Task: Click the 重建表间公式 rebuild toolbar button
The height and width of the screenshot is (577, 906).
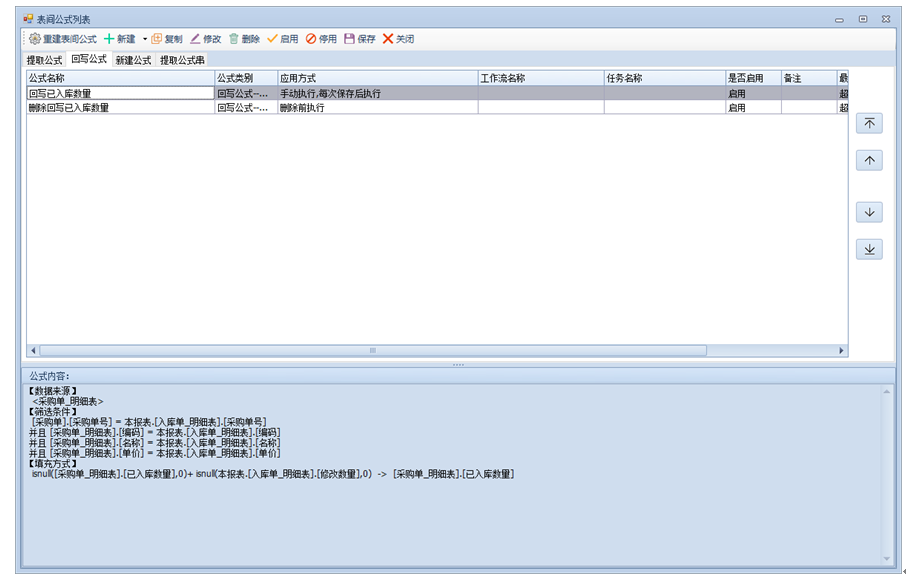Action: coord(62,39)
